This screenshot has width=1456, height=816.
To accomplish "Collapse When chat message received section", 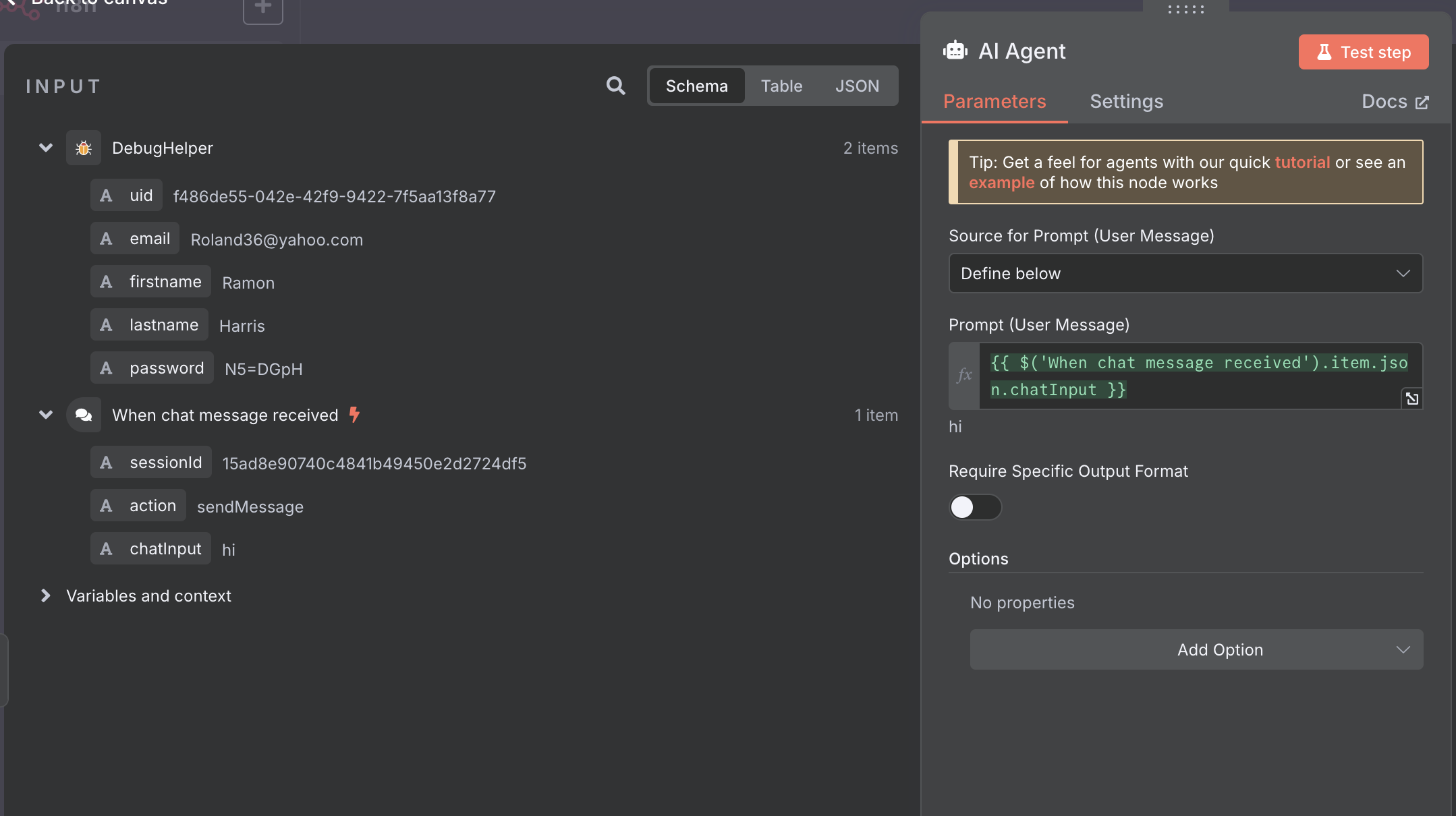I will tap(46, 415).
